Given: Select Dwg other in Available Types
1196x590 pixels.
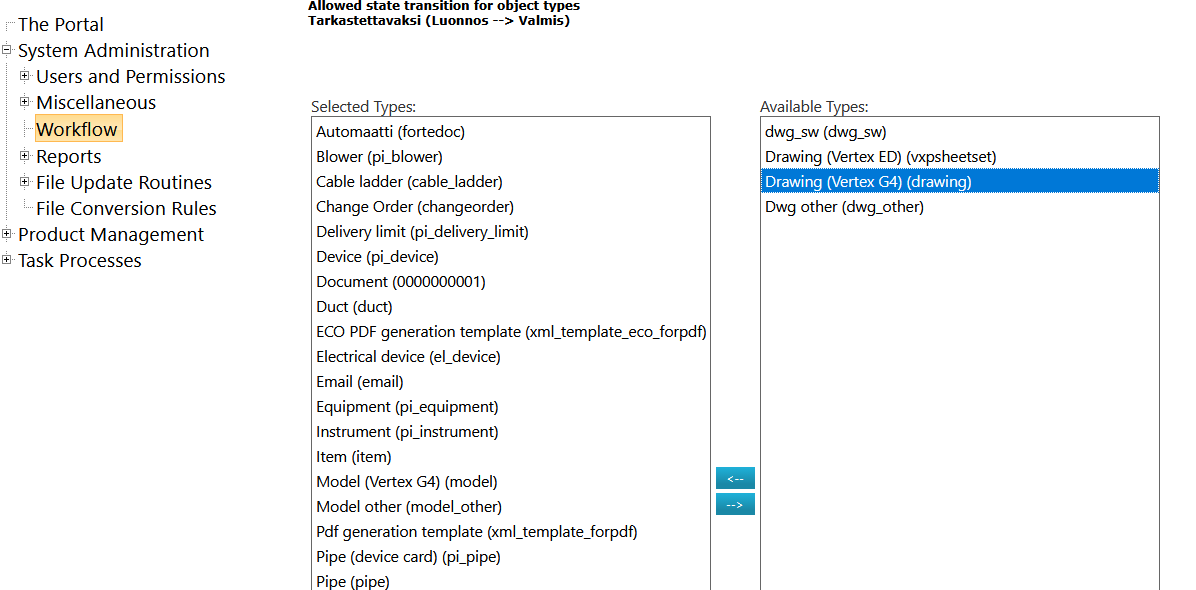Looking at the screenshot, I should (x=844, y=207).
